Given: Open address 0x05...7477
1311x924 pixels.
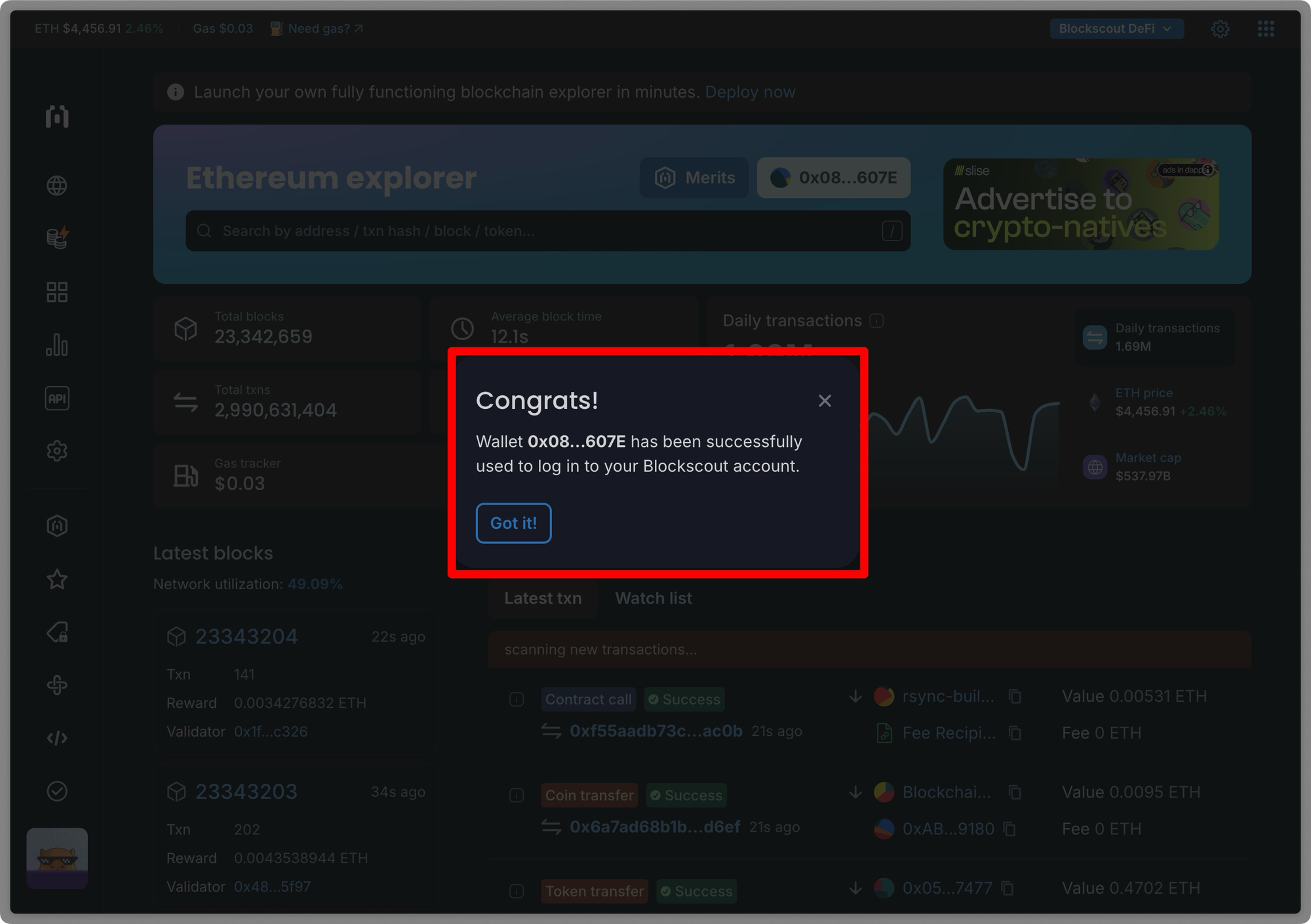Looking at the screenshot, I should point(947,888).
